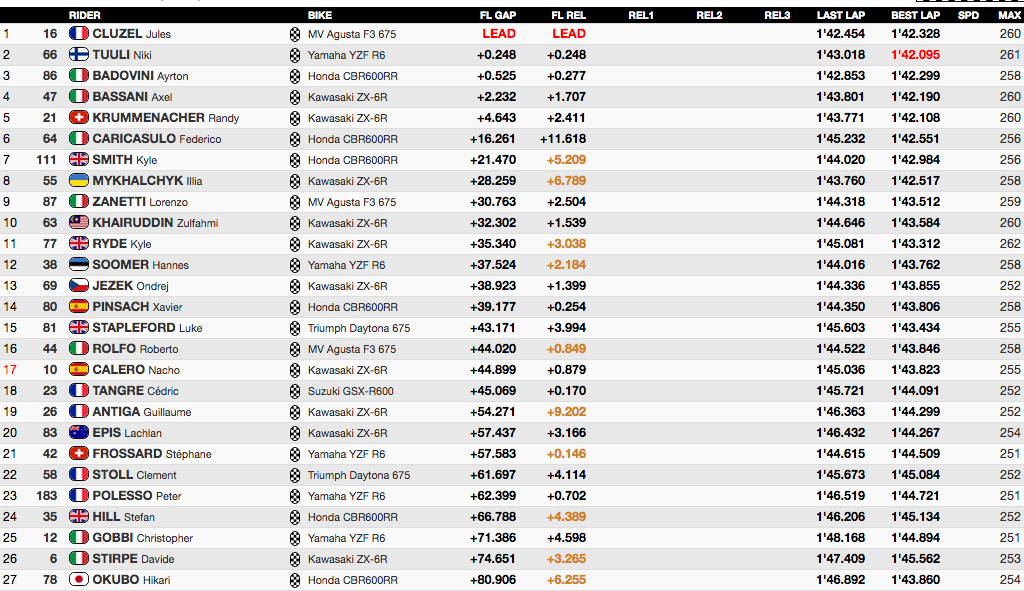Click rider number 111
Screen dimensions: 1024x591
point(46,159)
